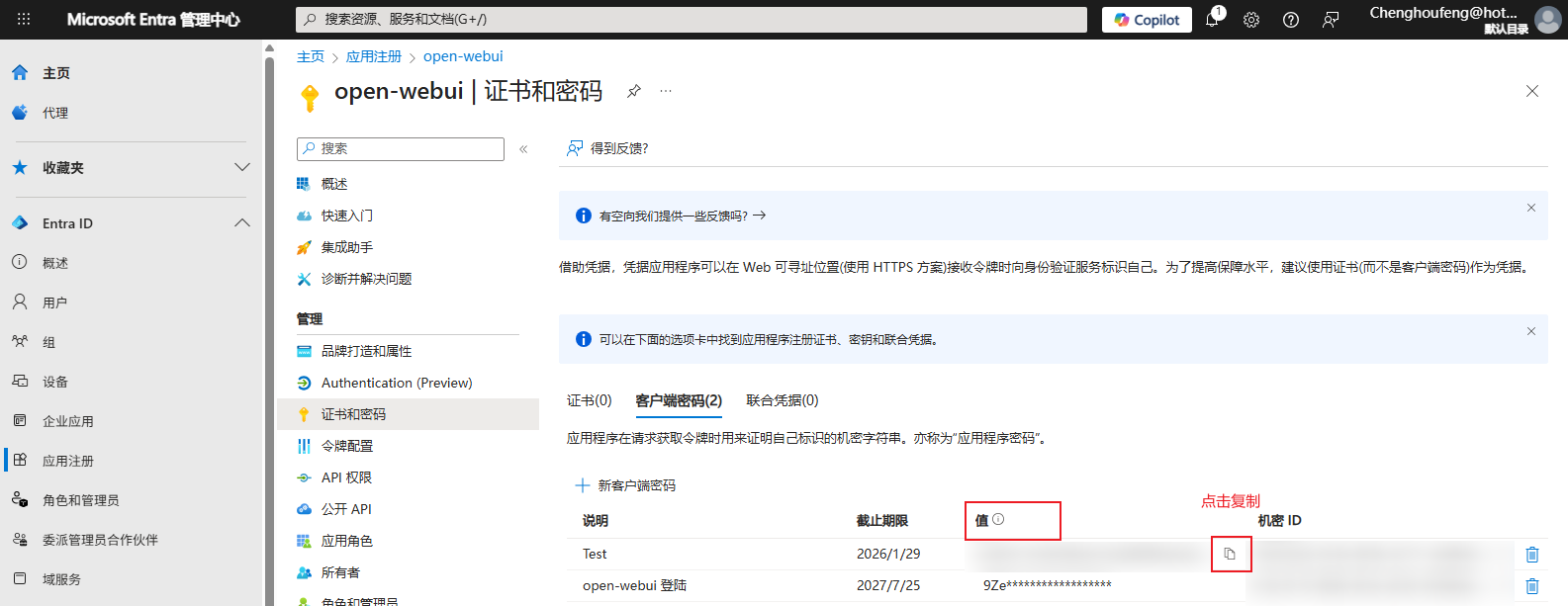
Task: Open the Copilot button
Action: coord(1147,20)
